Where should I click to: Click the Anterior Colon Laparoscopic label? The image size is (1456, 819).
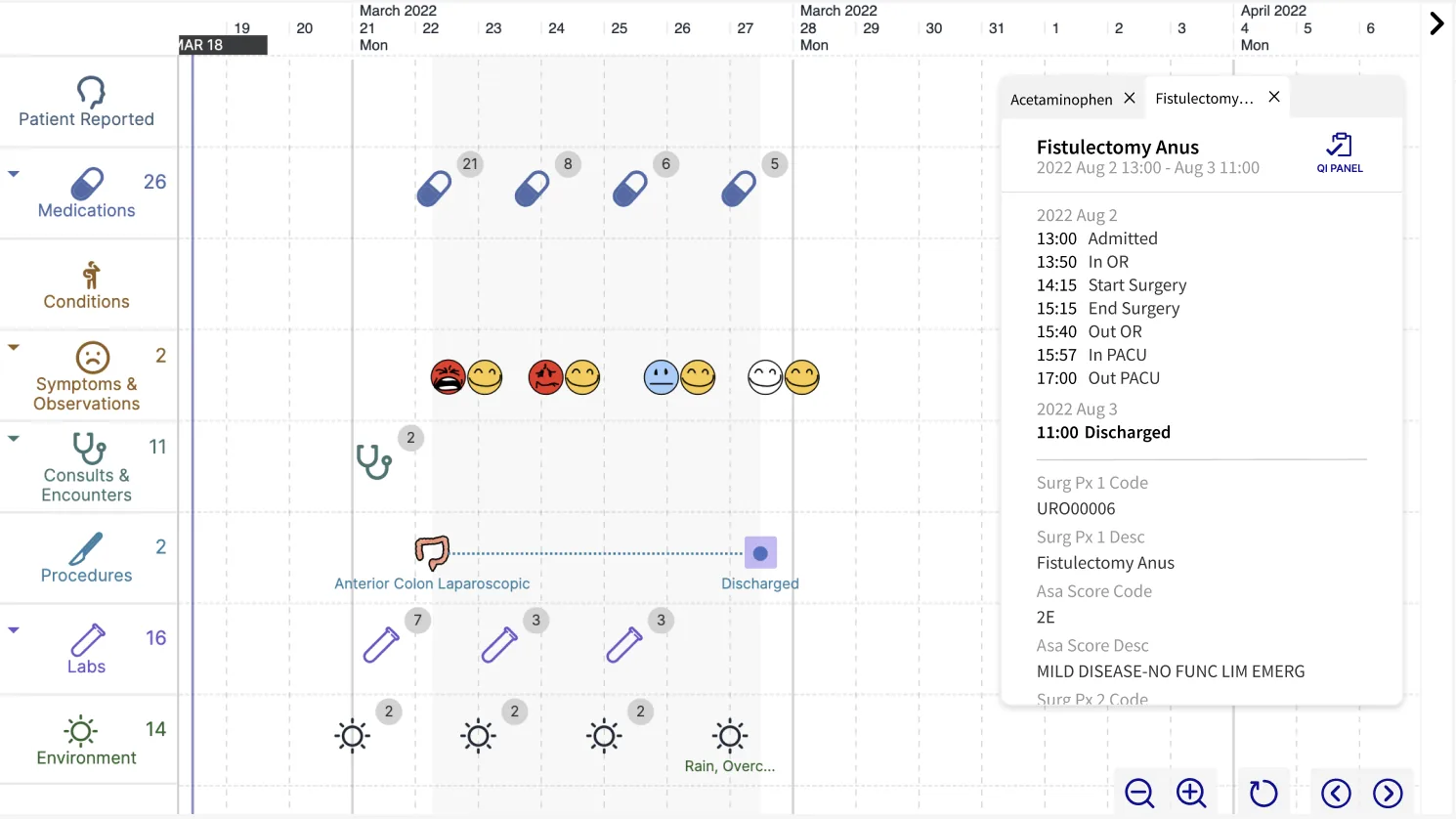tap(432, 583)
